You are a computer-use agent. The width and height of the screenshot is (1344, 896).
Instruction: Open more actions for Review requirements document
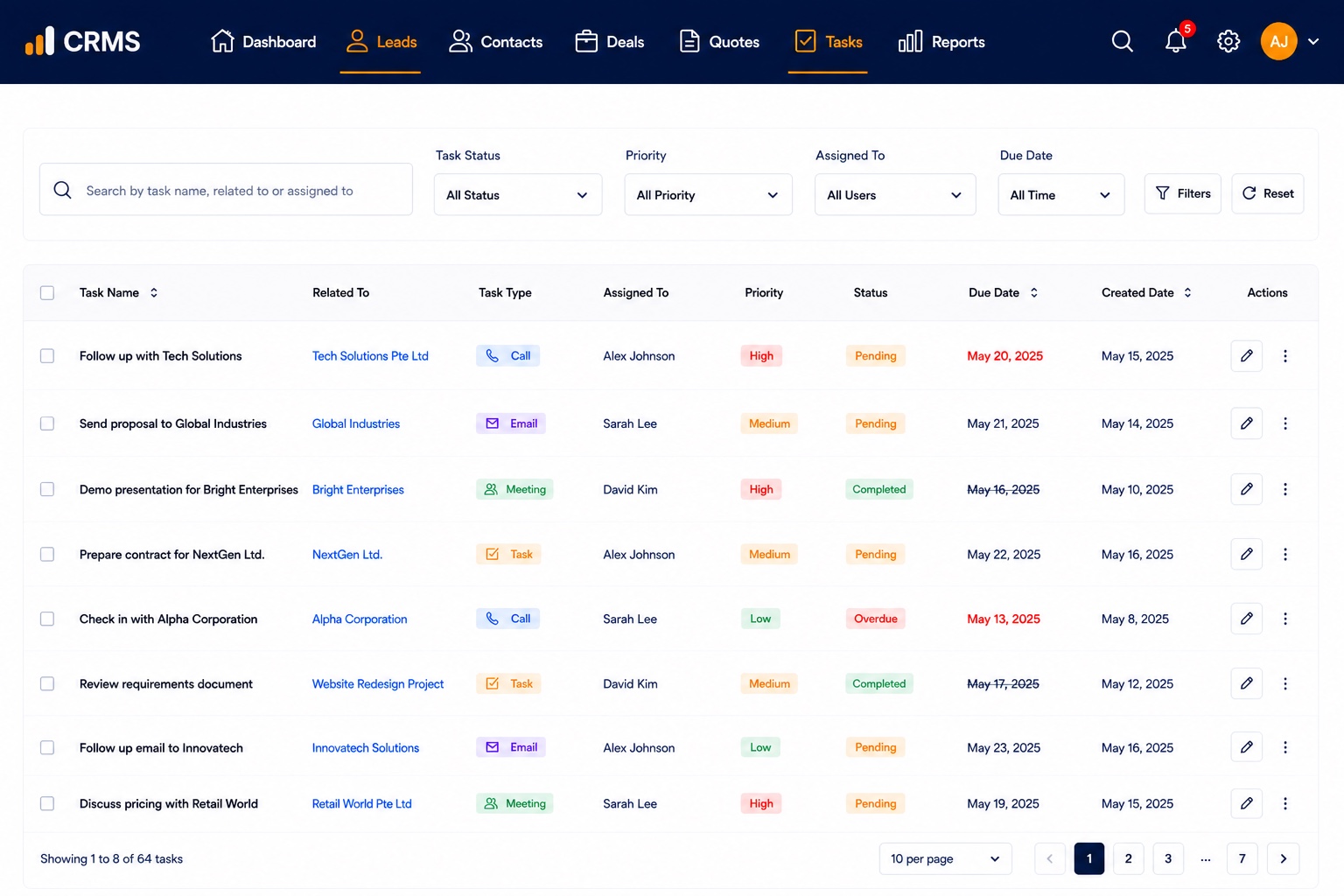tap(1285, 683)
